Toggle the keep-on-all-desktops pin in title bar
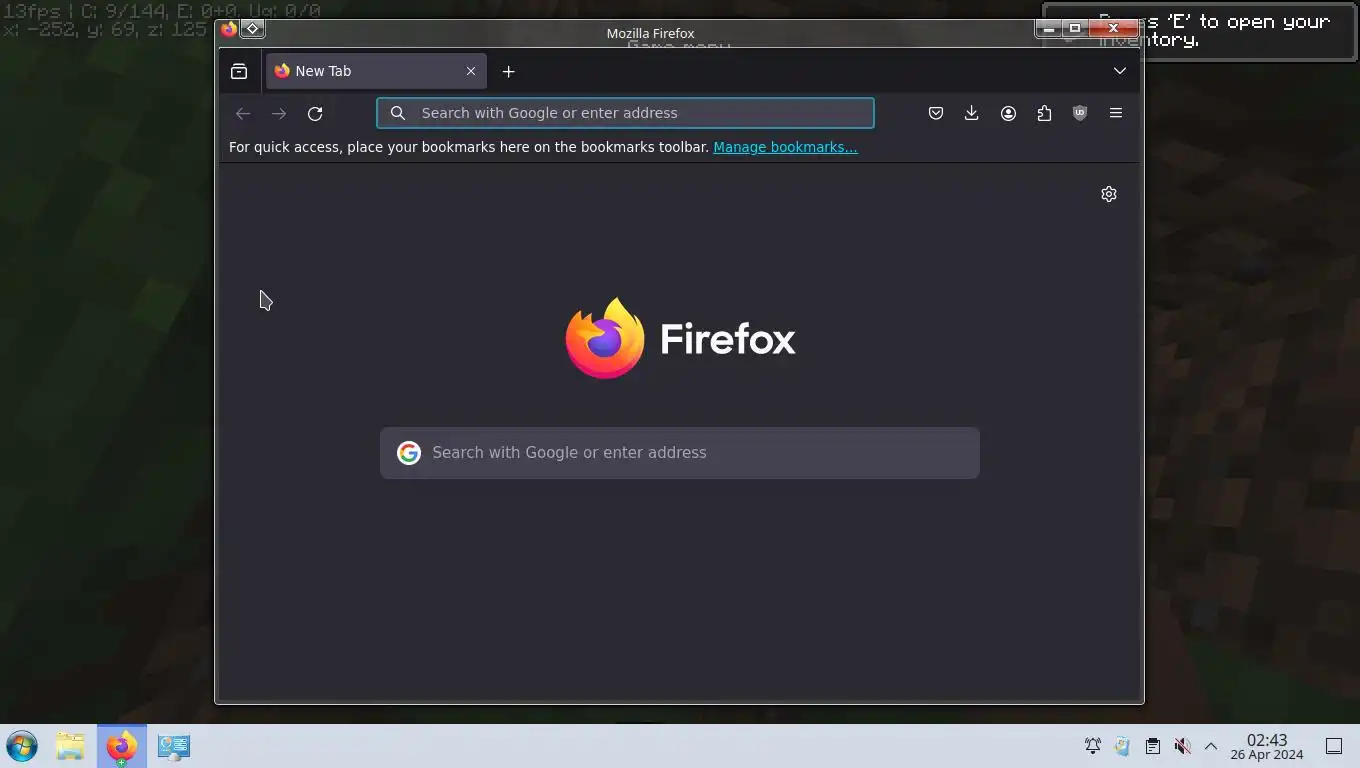1360x768 pixels. 253,29
